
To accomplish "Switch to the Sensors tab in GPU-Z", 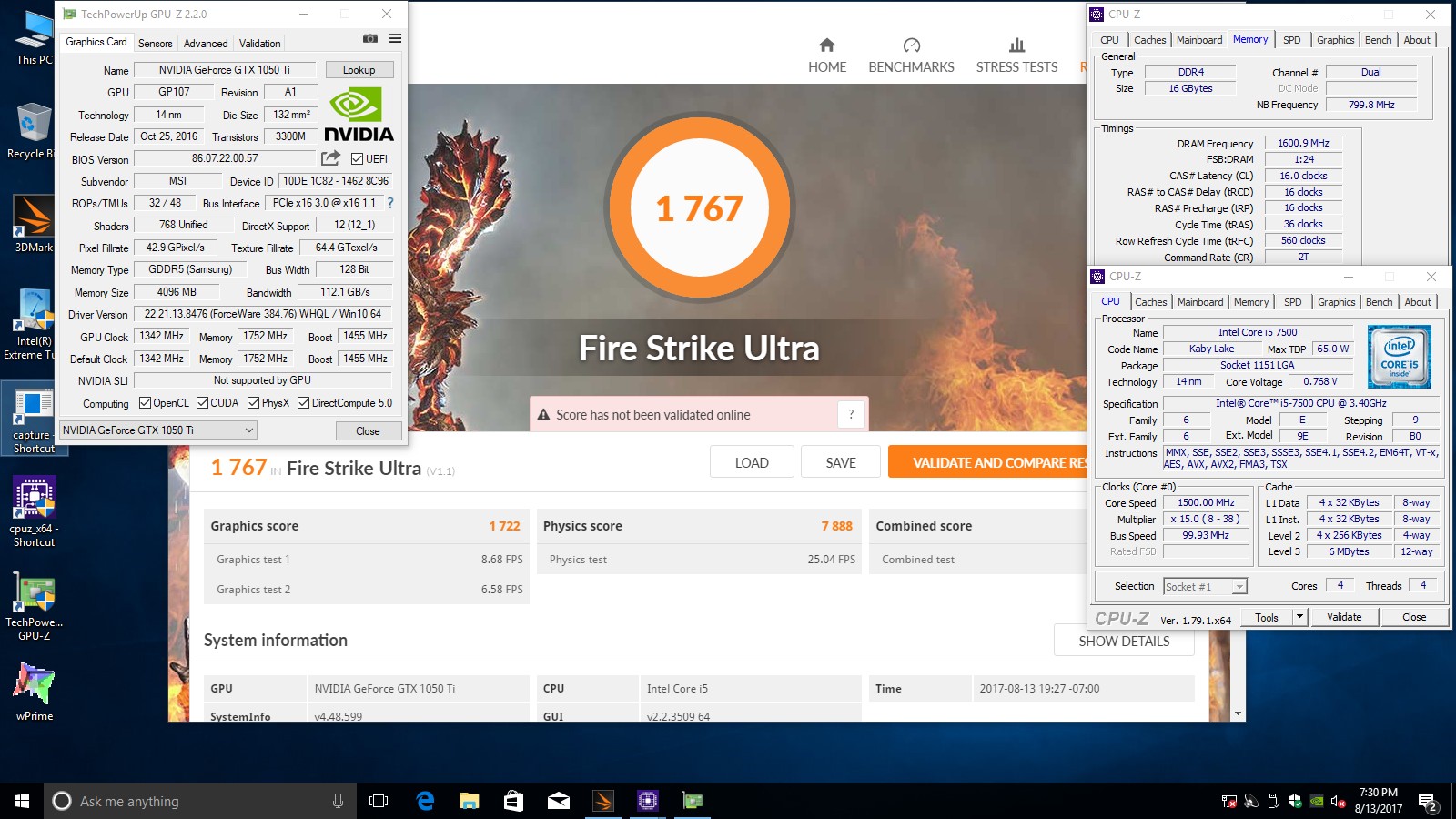I will (x=155, y=44).
